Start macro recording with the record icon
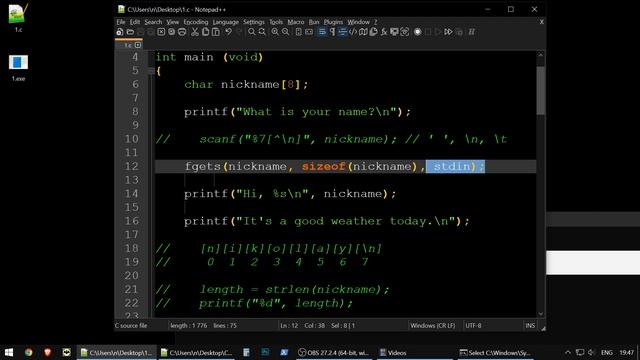The height and width of the screenshot is (360, 640). (x=418, y=32)
